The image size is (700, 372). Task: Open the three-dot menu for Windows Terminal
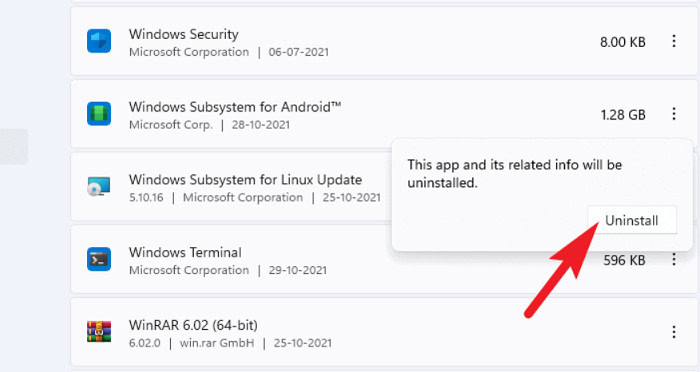674,259
